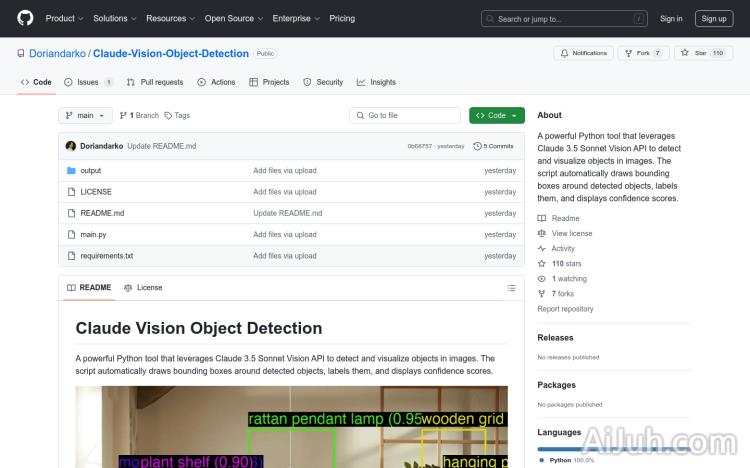The image size is (750, 468).
Task: Open the Claude-Vision-Object-Detection repository link
Action: pyautogui.click(x=171, y=53)
